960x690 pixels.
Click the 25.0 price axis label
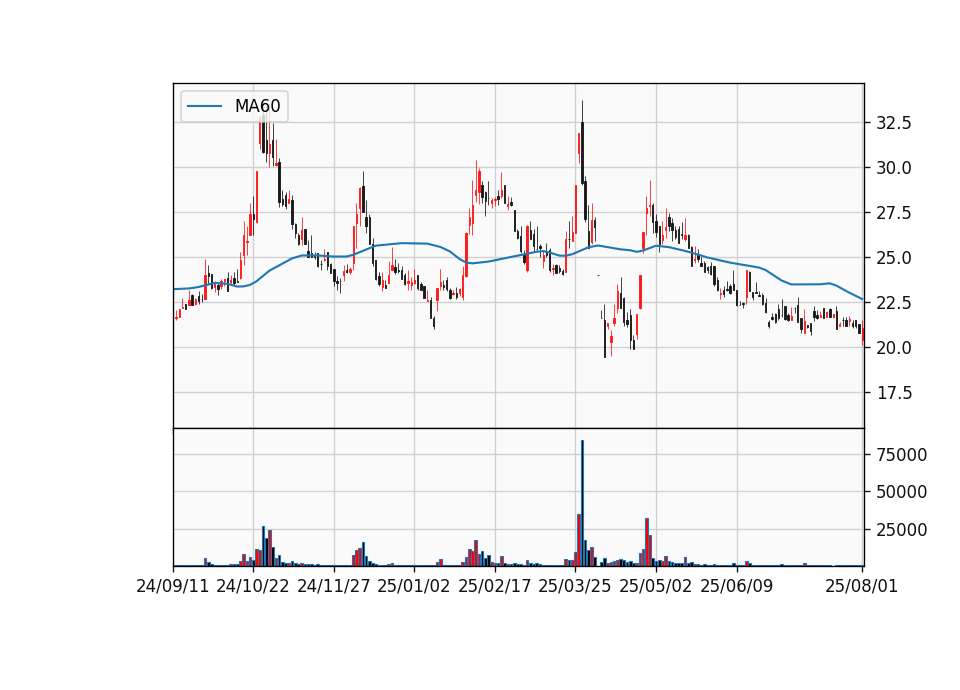click(x=894, y=258)
